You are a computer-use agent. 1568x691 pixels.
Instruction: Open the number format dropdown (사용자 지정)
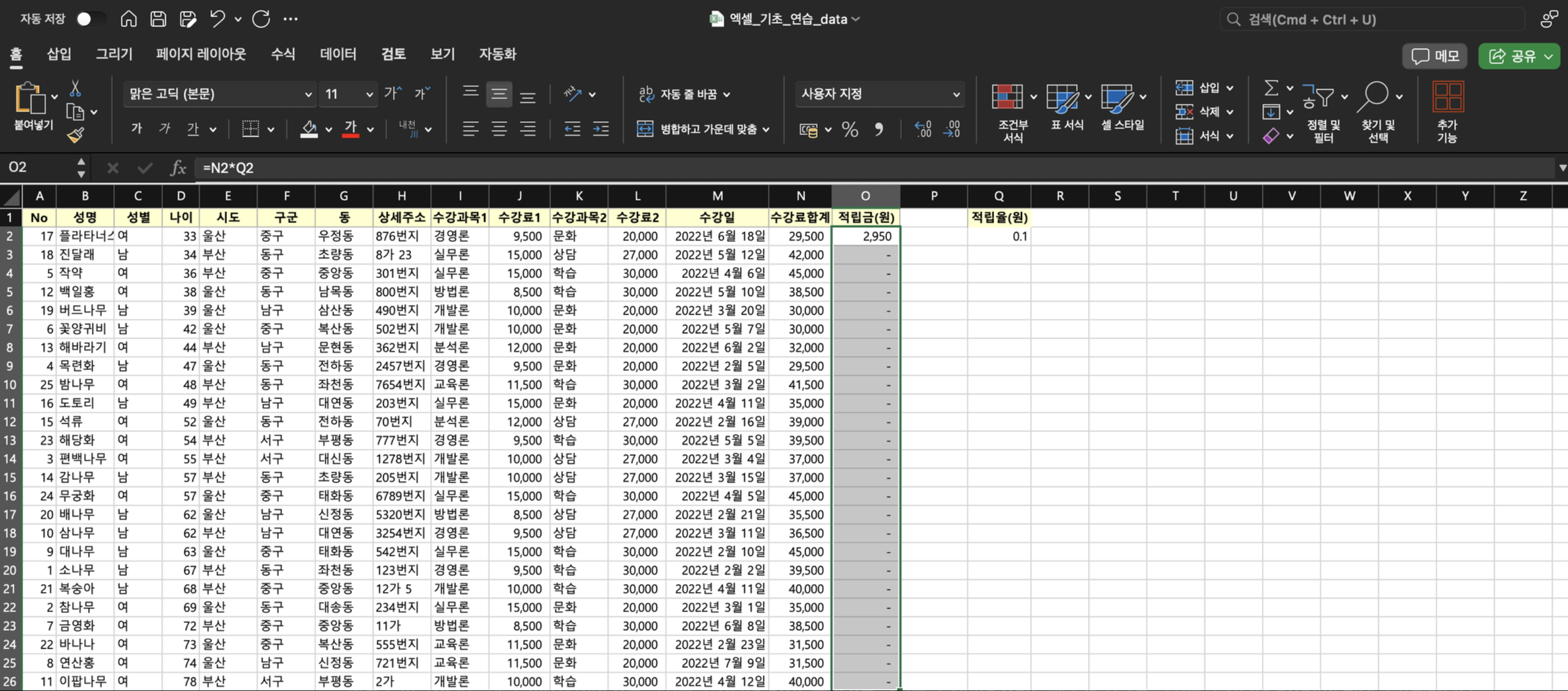[956, 94]
